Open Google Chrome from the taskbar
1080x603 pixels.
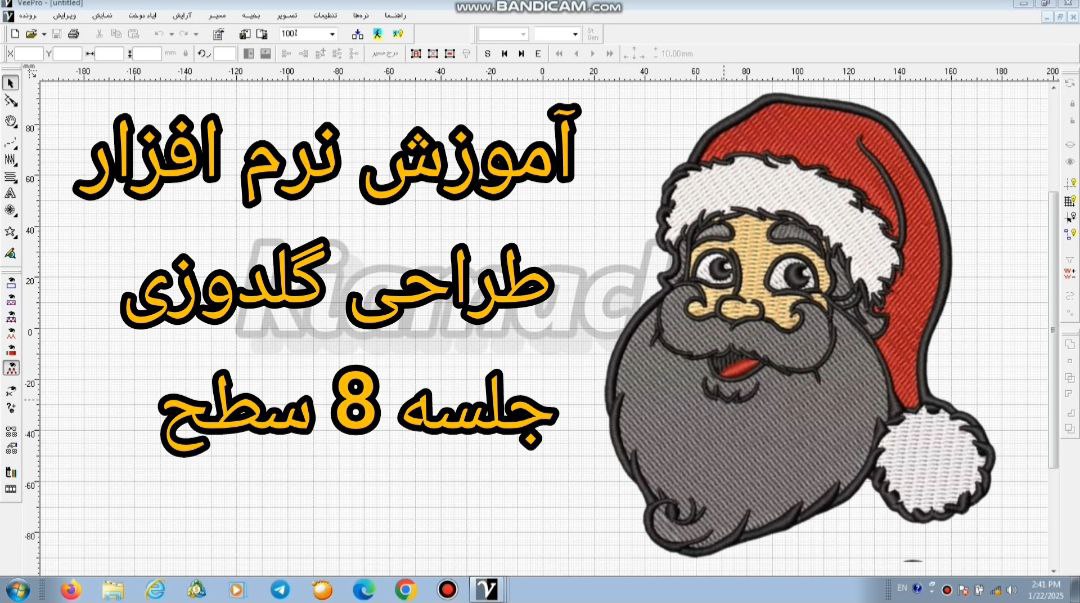[x=405, y=589]
